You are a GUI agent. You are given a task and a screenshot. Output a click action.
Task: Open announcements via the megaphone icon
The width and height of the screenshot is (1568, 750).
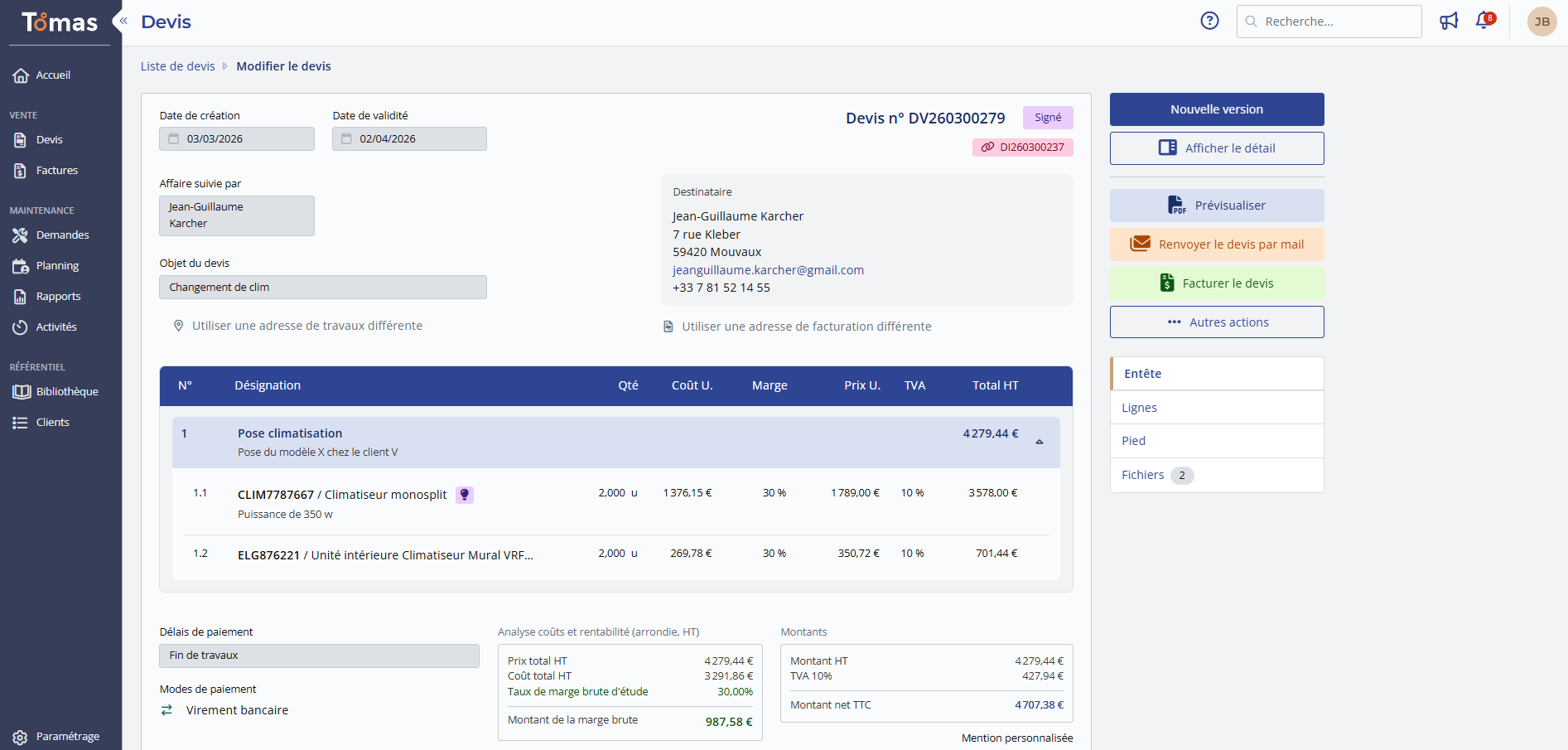tap(1449, 21)
